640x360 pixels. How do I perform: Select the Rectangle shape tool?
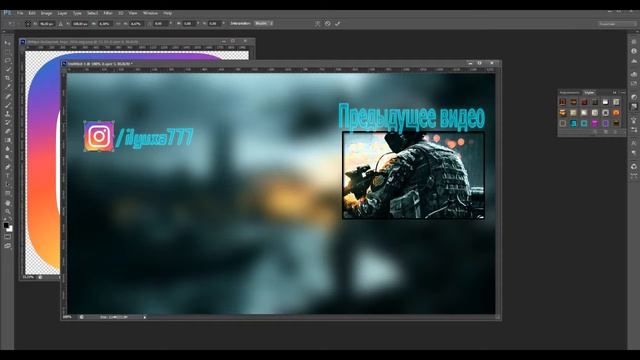(7, 194)
